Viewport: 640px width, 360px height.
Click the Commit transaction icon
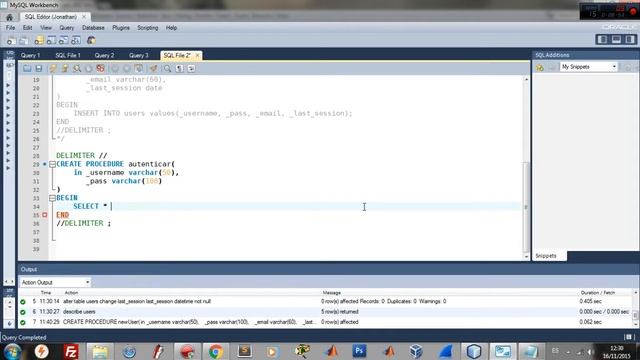(115, 69)
